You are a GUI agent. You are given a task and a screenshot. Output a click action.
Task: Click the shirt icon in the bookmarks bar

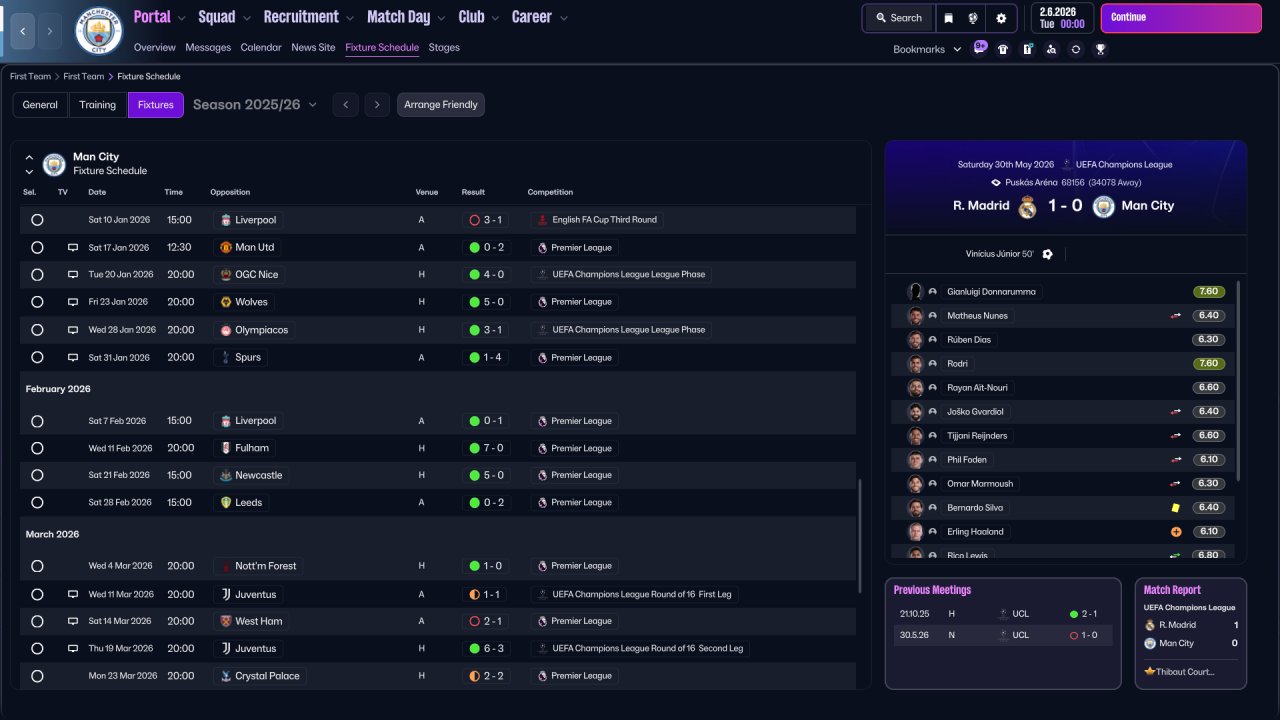click(x=1003, y=49)
